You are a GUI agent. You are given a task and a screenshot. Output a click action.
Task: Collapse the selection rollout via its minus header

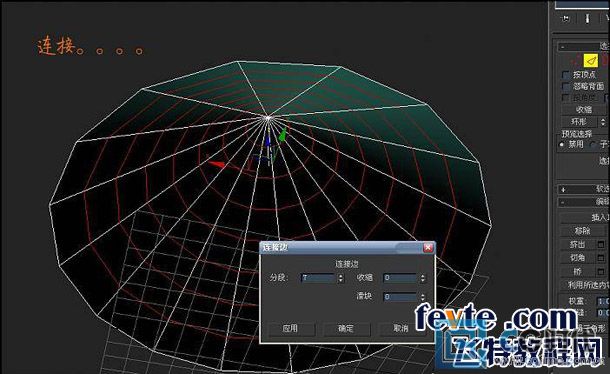pos(584,47)
